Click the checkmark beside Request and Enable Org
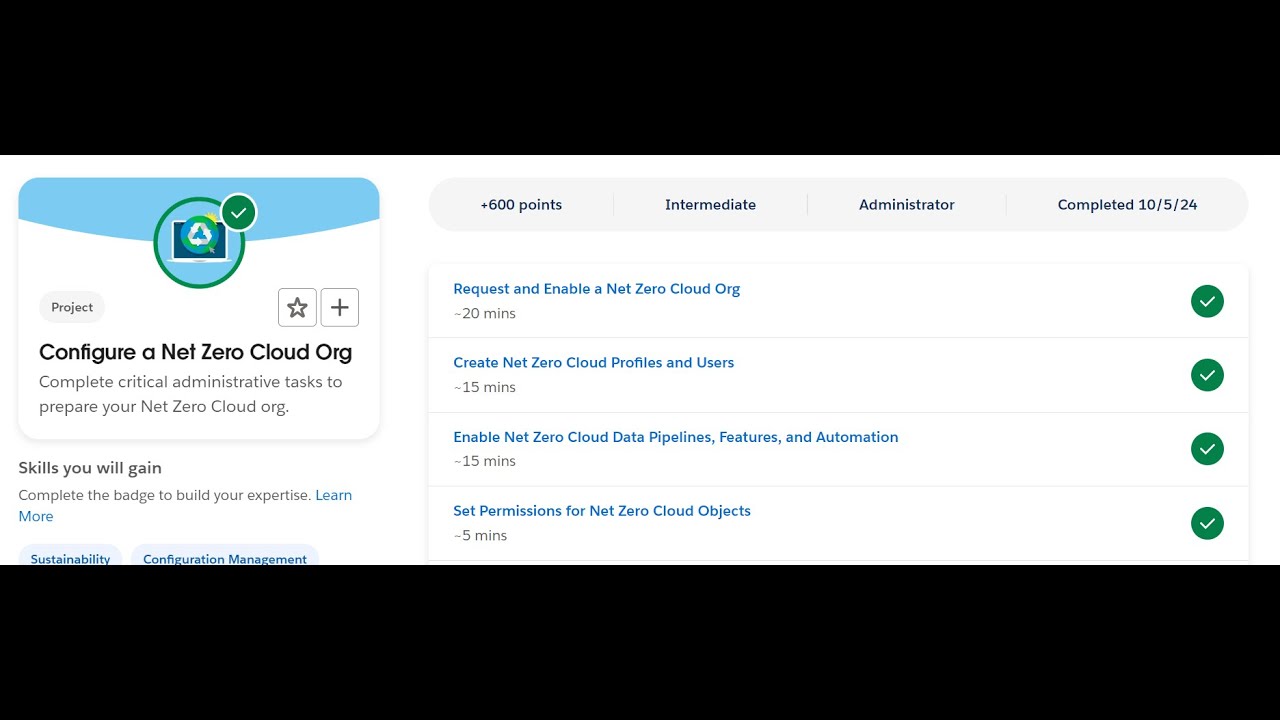1280x720 pixels. [x=1207, y=301]
